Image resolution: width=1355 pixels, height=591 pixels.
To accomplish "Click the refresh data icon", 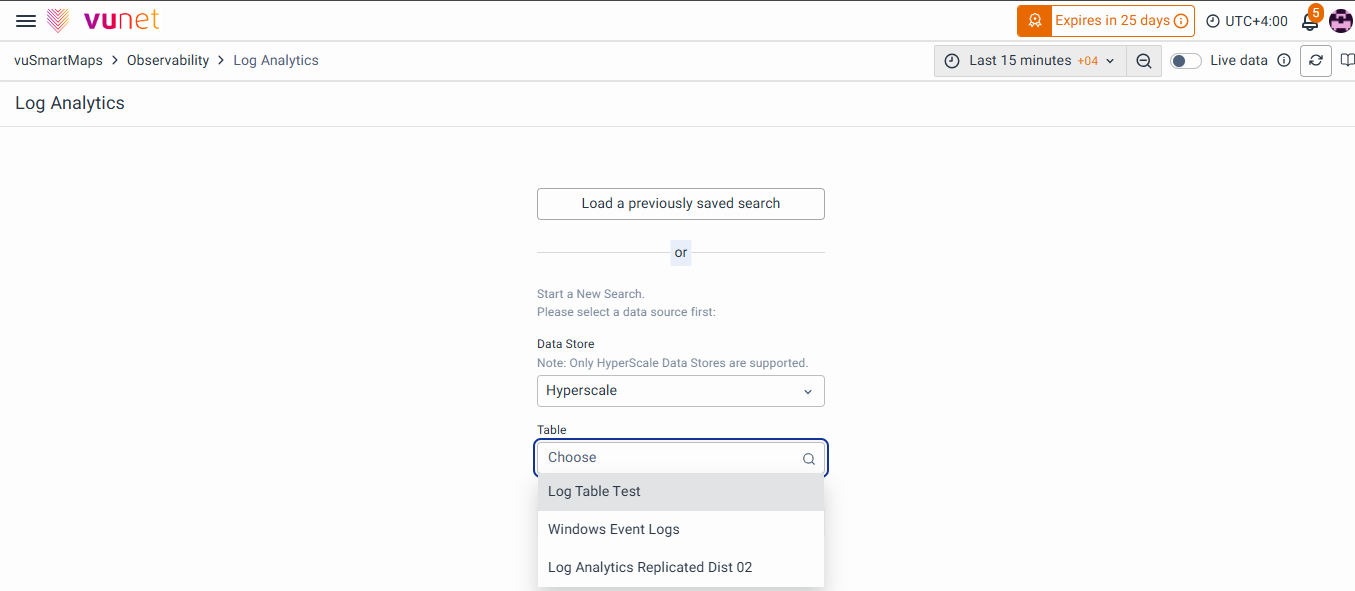I will point(1316,61).
